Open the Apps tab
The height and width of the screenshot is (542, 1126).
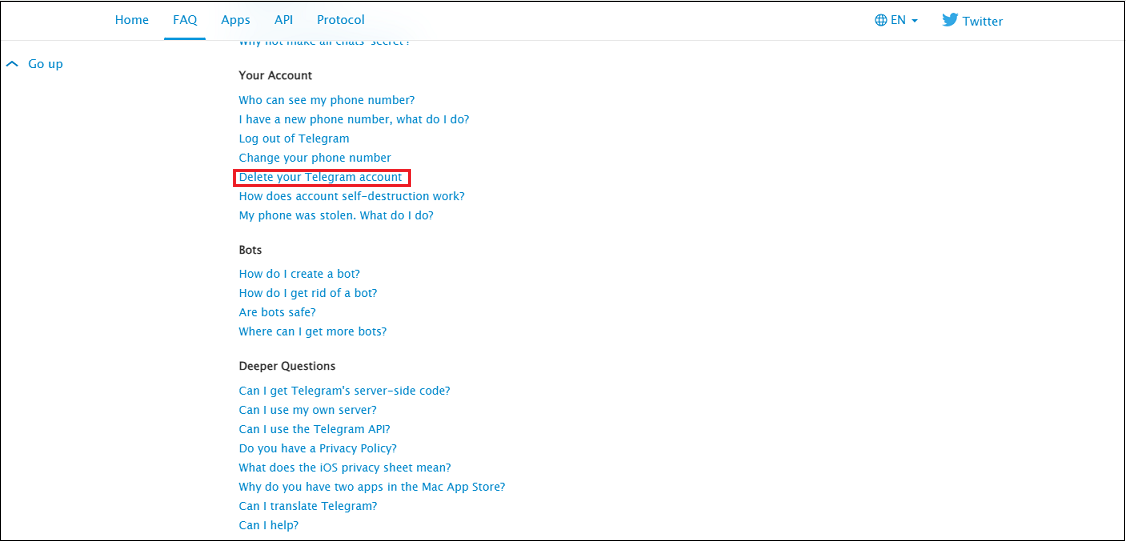[236, 20]
